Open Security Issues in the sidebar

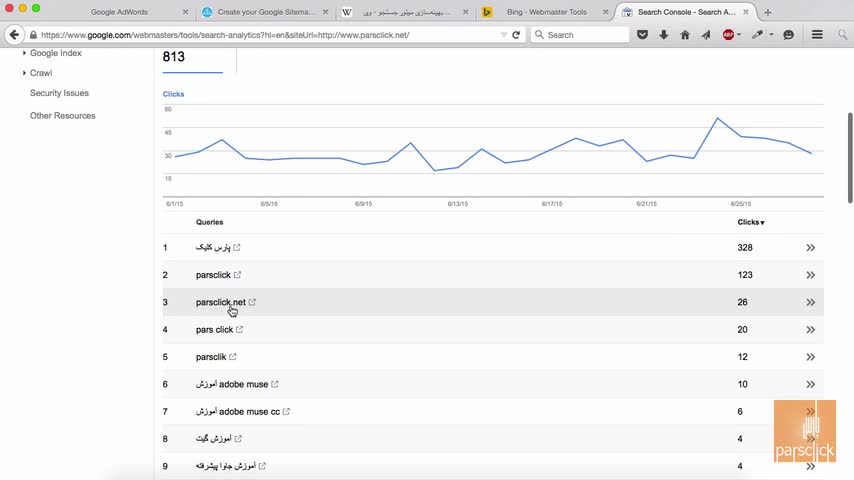click(59, 93)
